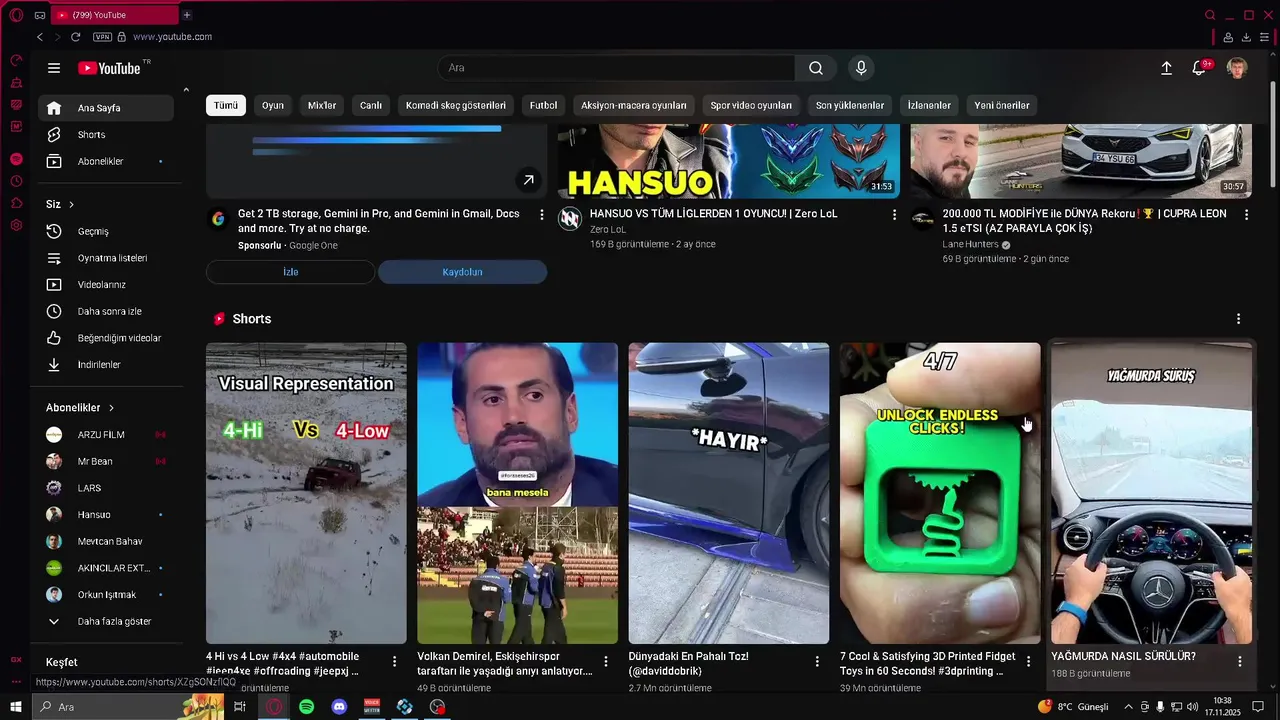
Task: Open the Shorts section options menu
Action: click(1238, 319)
